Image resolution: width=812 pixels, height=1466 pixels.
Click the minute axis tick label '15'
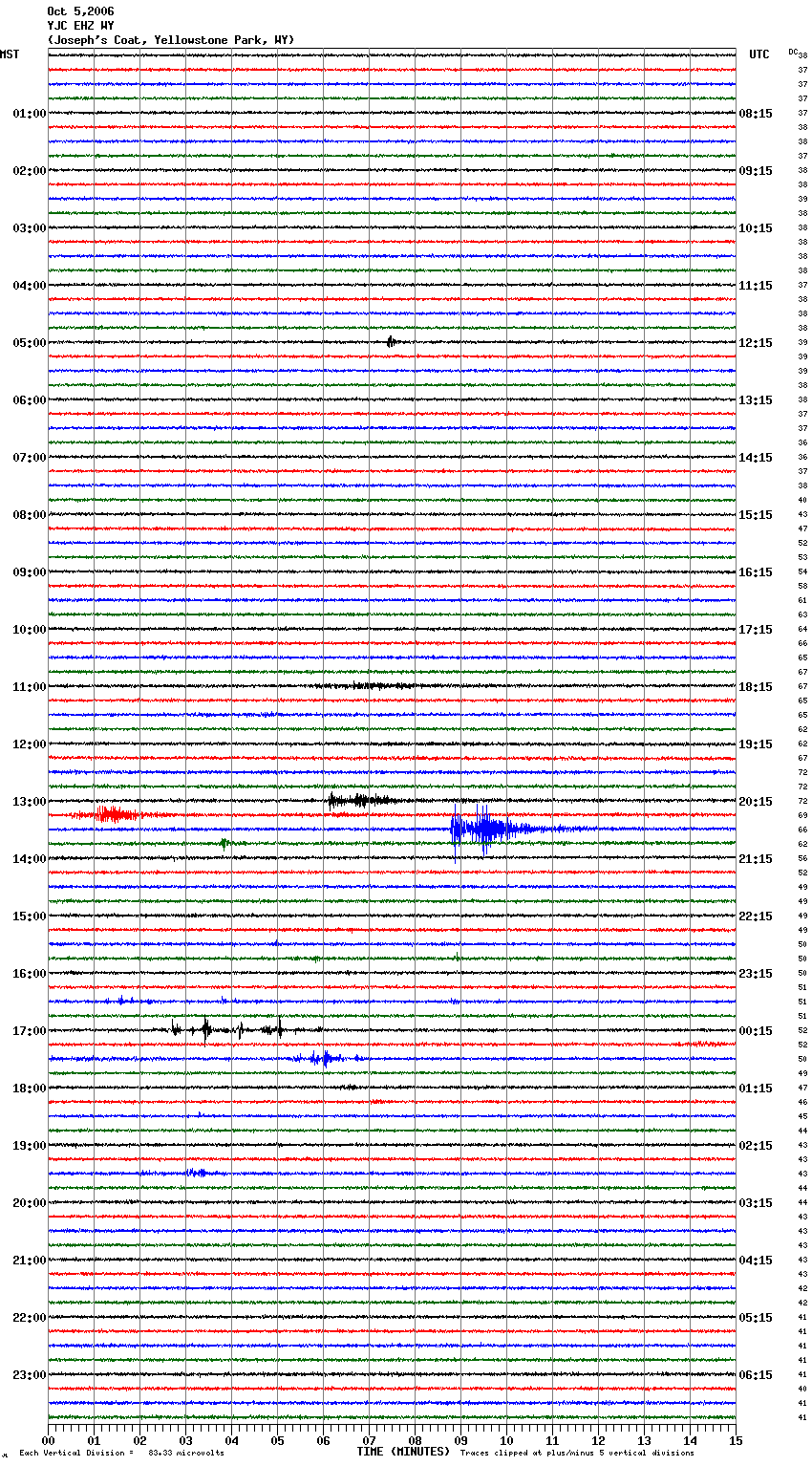tap(736, 1440)
